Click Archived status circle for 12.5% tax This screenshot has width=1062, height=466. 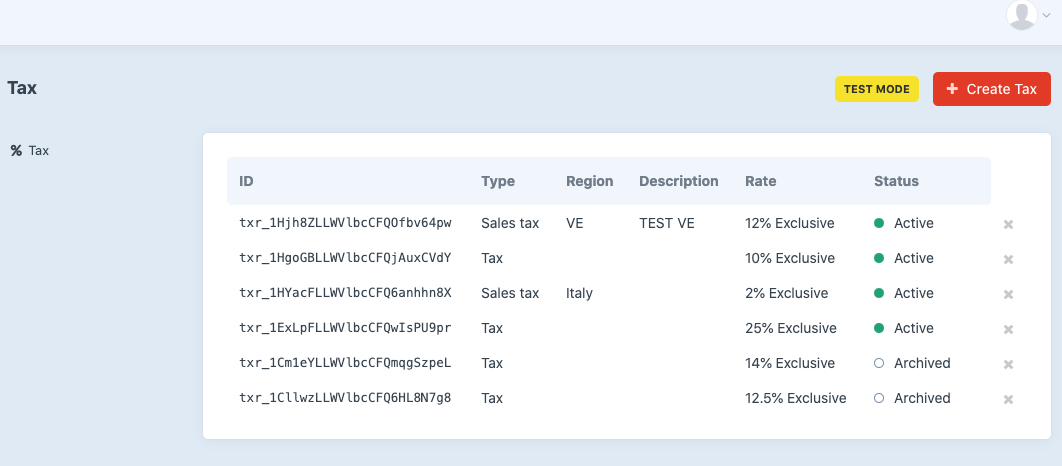pyautogui.click(x=879, y=398)
